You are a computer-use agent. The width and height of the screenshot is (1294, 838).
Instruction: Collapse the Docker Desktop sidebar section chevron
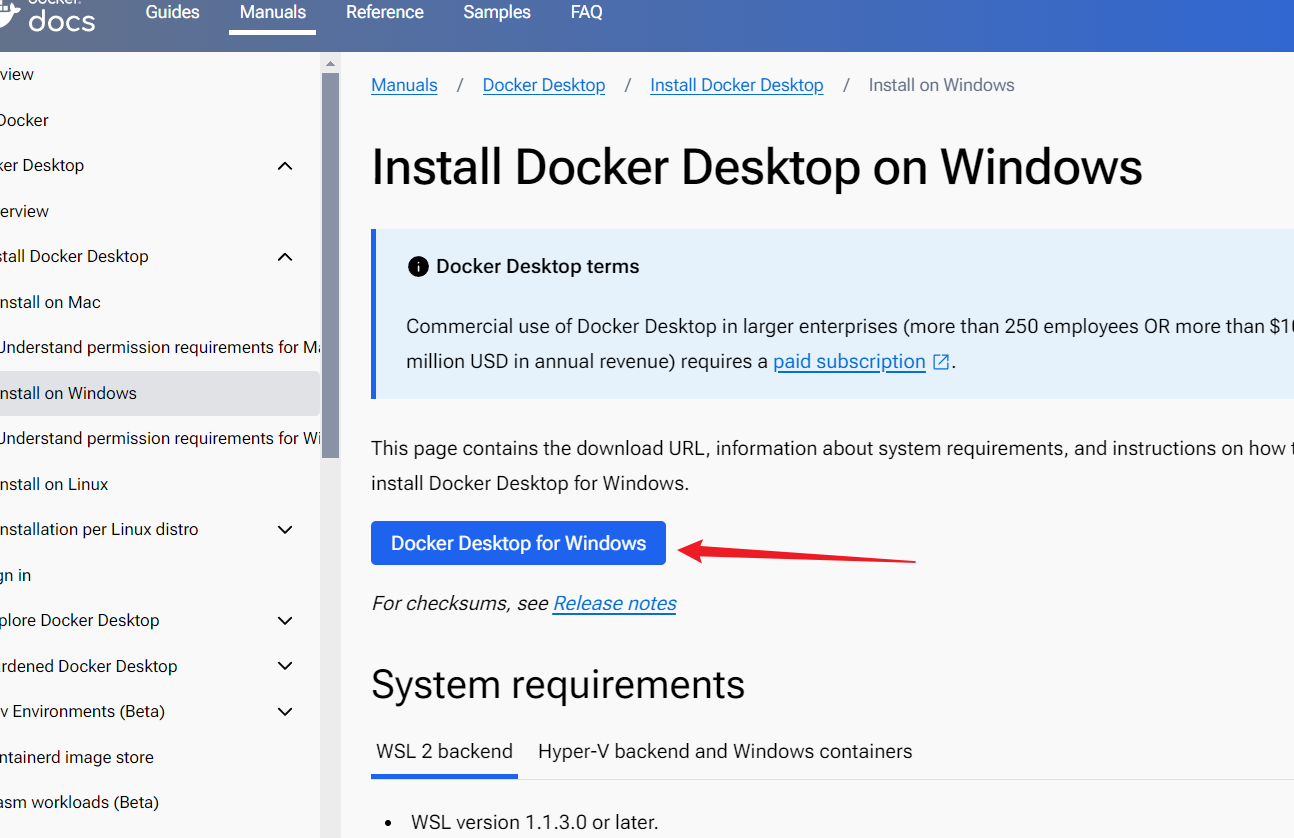[285, 166]
